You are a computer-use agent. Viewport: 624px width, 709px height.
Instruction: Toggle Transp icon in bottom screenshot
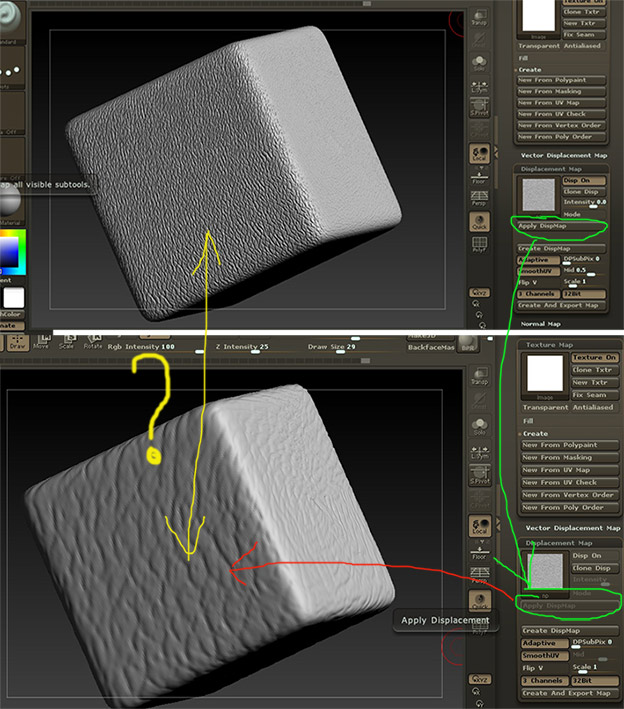(479, 376)
